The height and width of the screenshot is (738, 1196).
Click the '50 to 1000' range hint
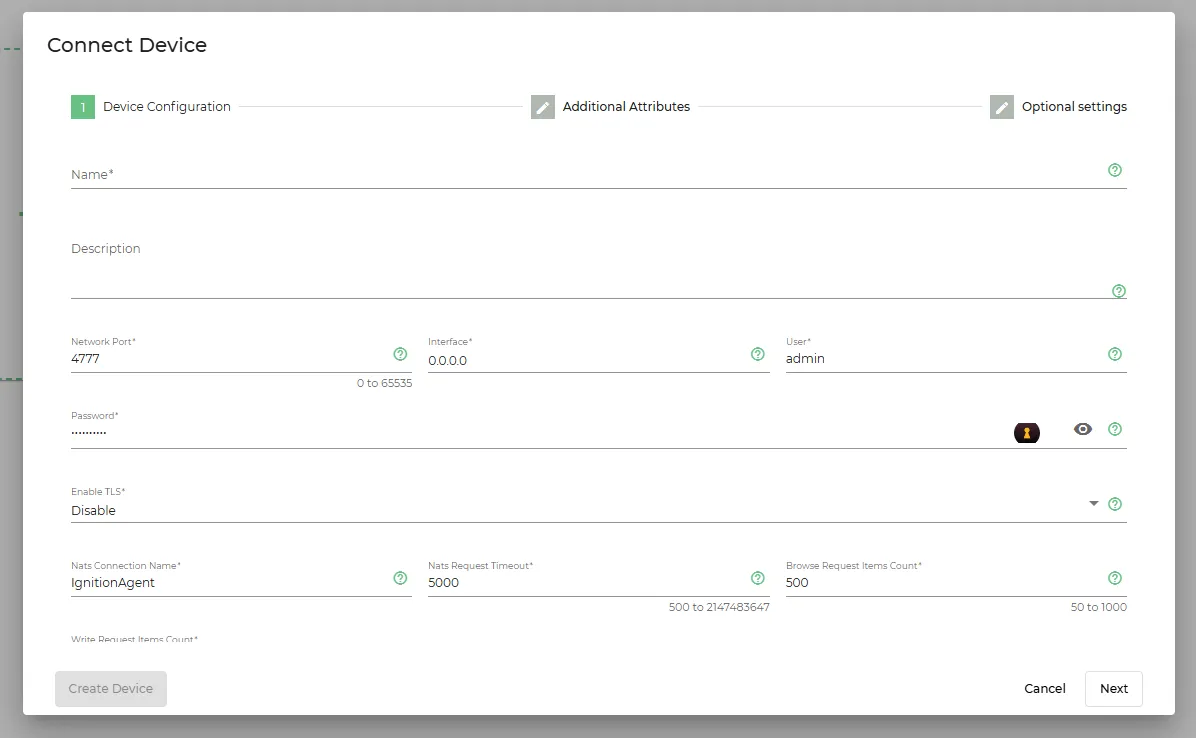pos(1098,607)
